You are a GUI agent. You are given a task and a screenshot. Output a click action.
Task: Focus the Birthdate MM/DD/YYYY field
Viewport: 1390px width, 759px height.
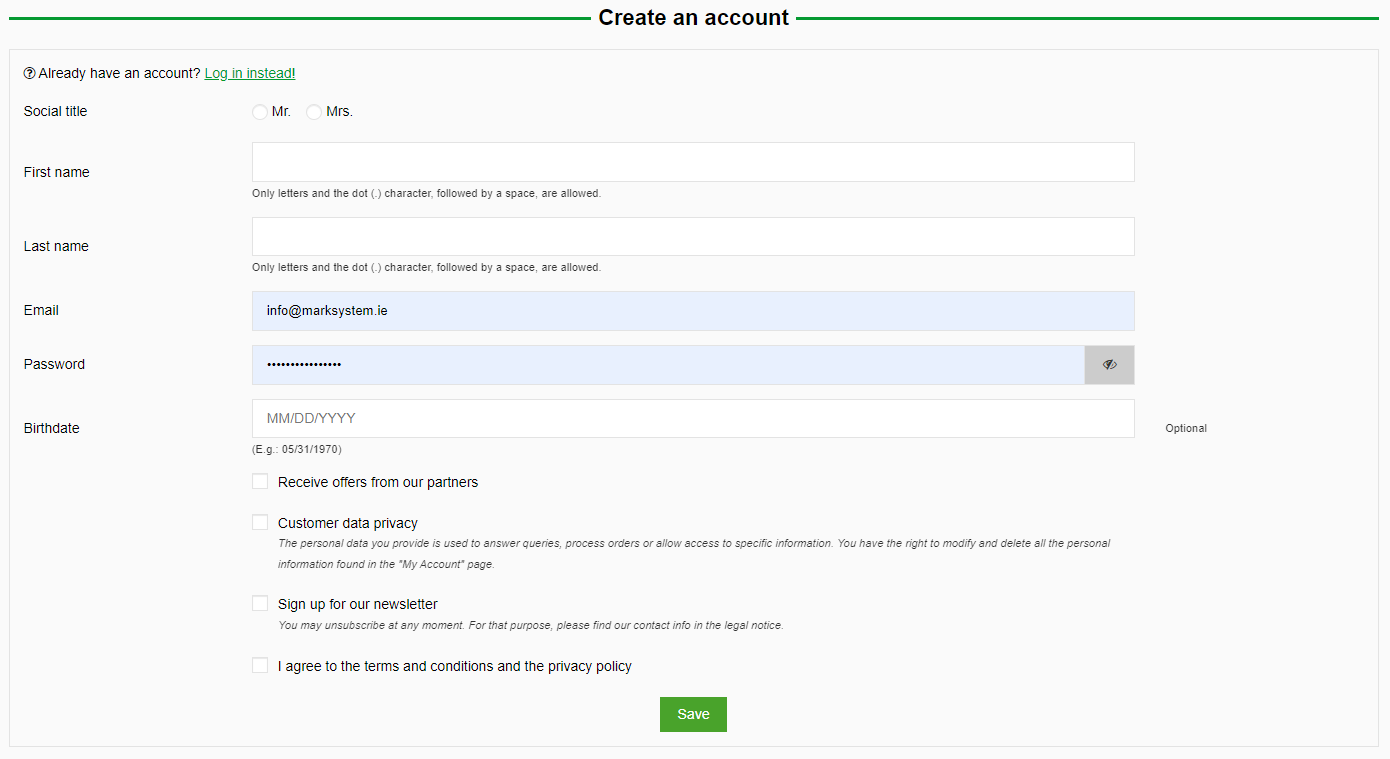click(693, 418)
